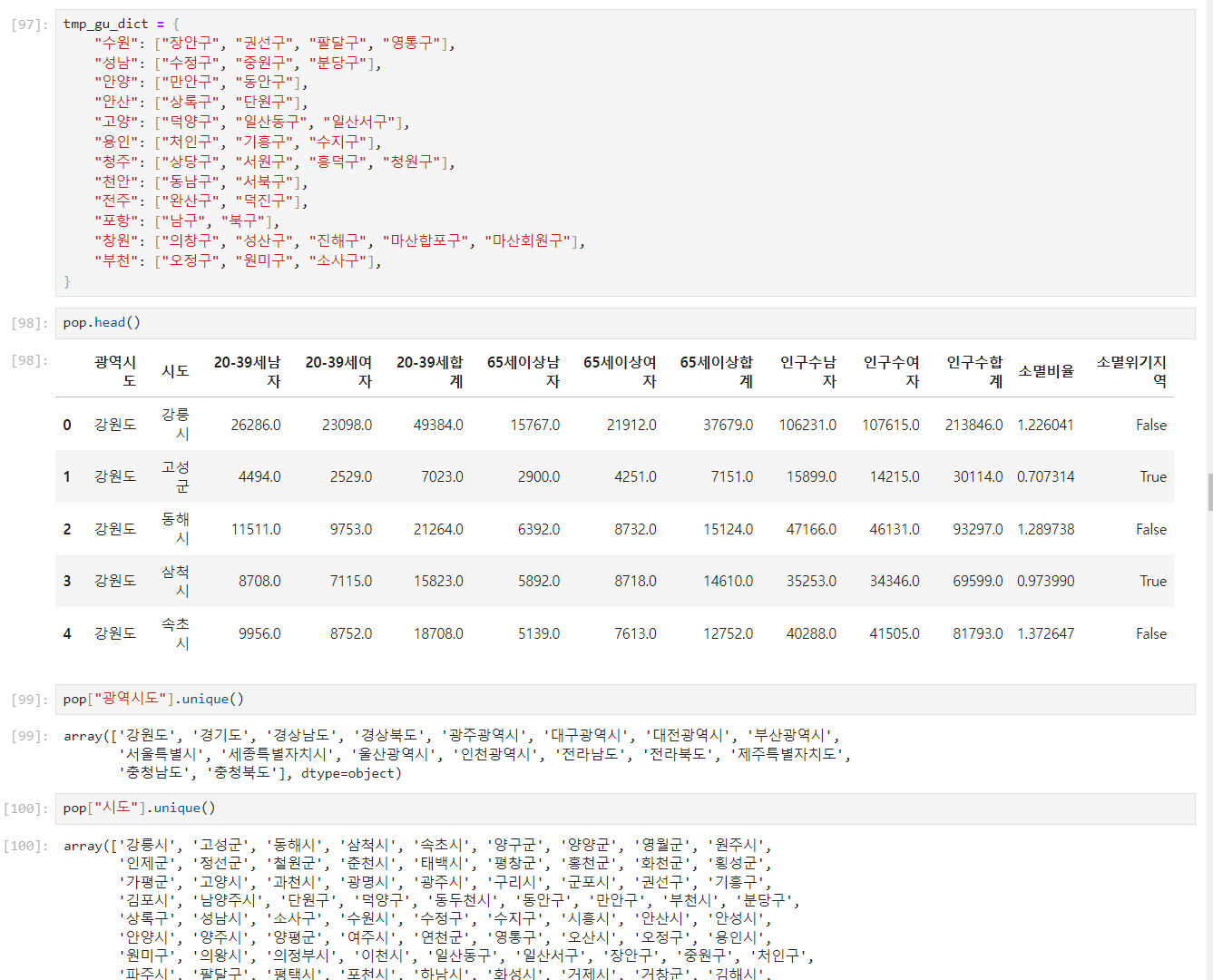Click the 20-39세합계 column header
Viewport: 1213px width, 980px height.
429,371
